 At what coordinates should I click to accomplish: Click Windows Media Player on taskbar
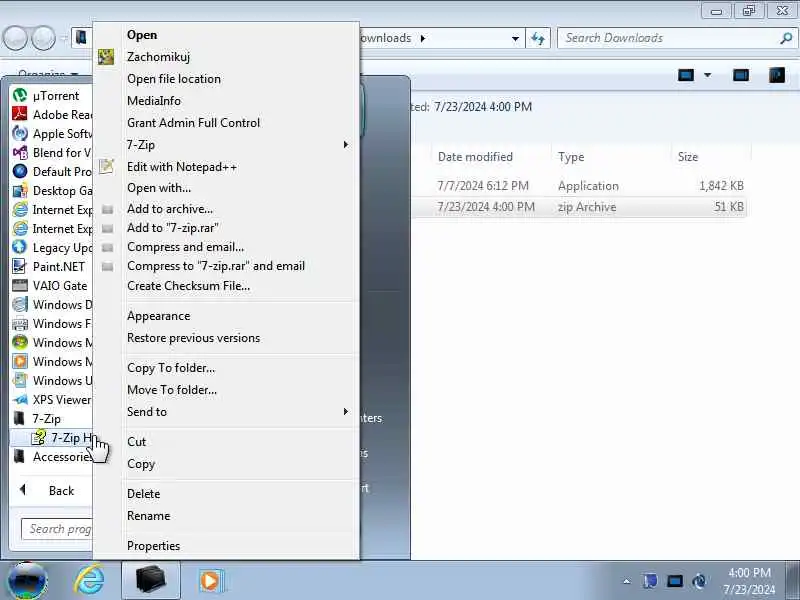tap(210, 581)
